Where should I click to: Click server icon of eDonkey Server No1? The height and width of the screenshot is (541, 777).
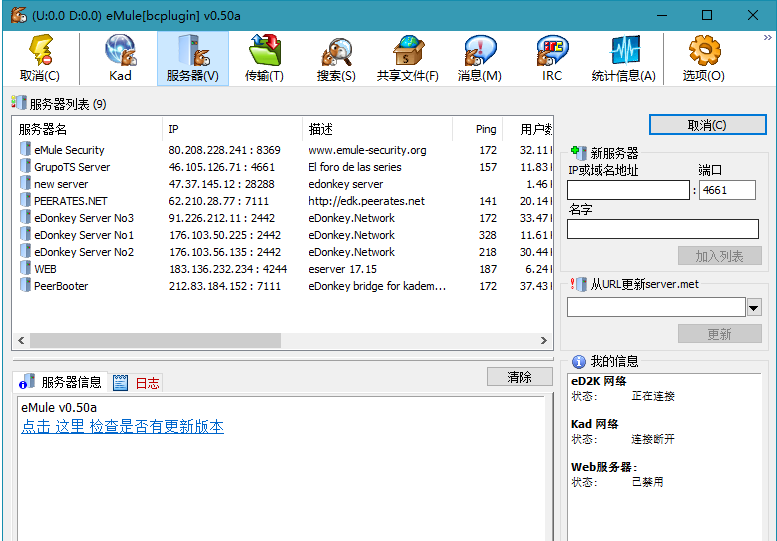[25, 234]
